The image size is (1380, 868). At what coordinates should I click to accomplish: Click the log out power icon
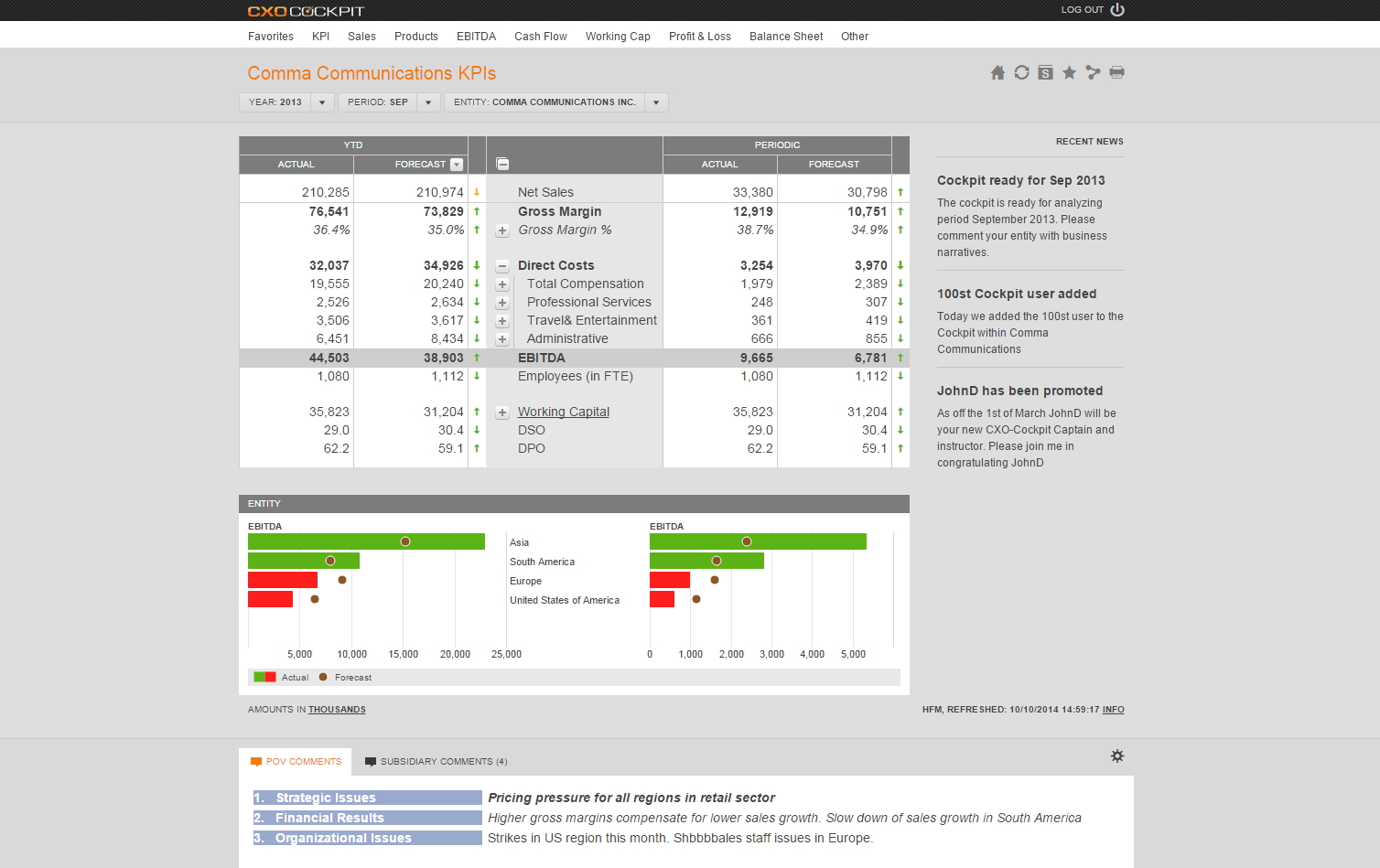click(1117, 10)
